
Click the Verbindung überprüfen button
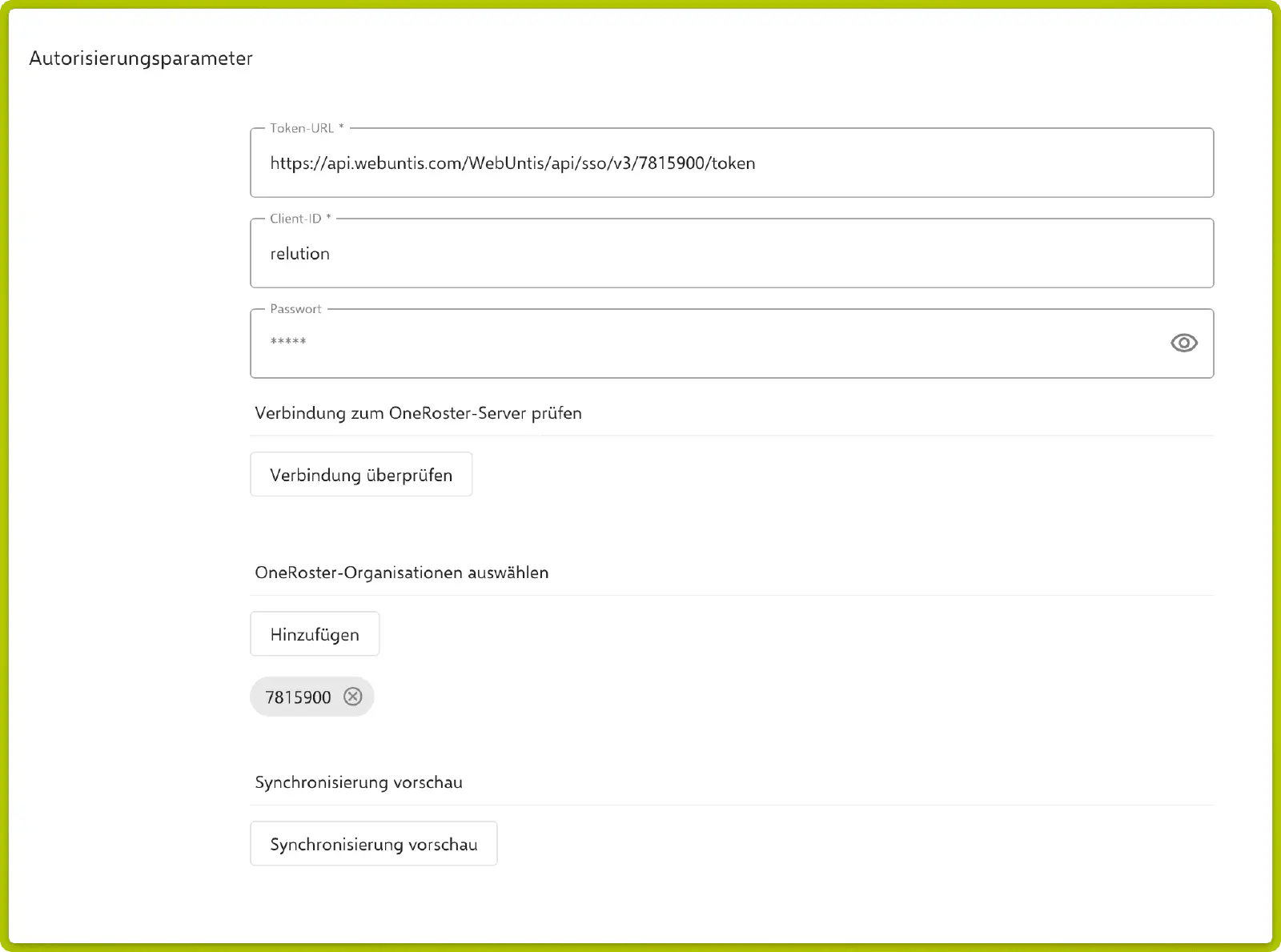pyautogui.click(x=361, y=474)
